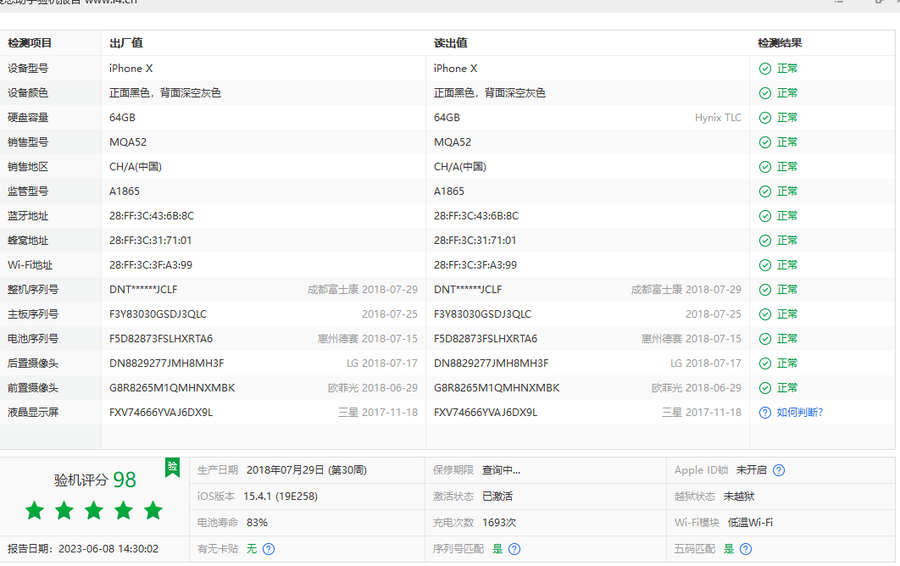Screen dimensions: 900x566
Task: Click the green check icon in 蓝牙地址 row
Action: point(765,216)
